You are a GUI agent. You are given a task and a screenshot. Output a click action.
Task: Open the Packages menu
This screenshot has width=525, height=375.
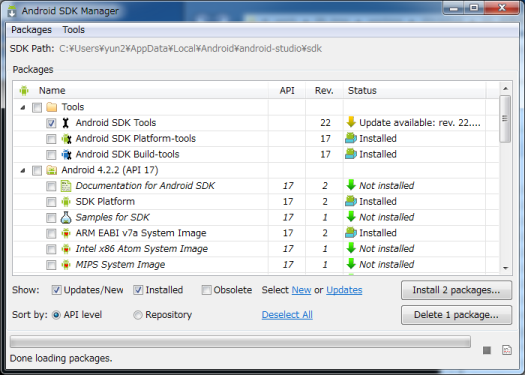pos(31,30)
